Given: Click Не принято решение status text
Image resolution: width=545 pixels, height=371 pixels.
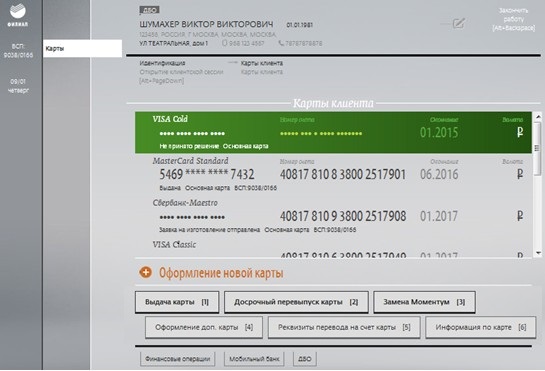Looking at the screenshot, I should [189, 146].
